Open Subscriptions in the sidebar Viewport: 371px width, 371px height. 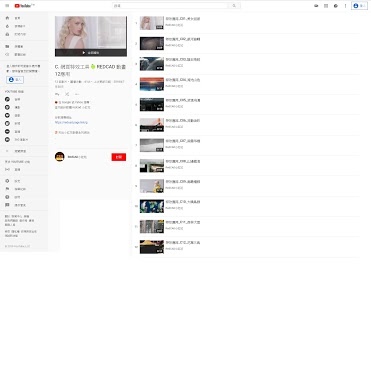pyautogui.click(x=23, y=34)
